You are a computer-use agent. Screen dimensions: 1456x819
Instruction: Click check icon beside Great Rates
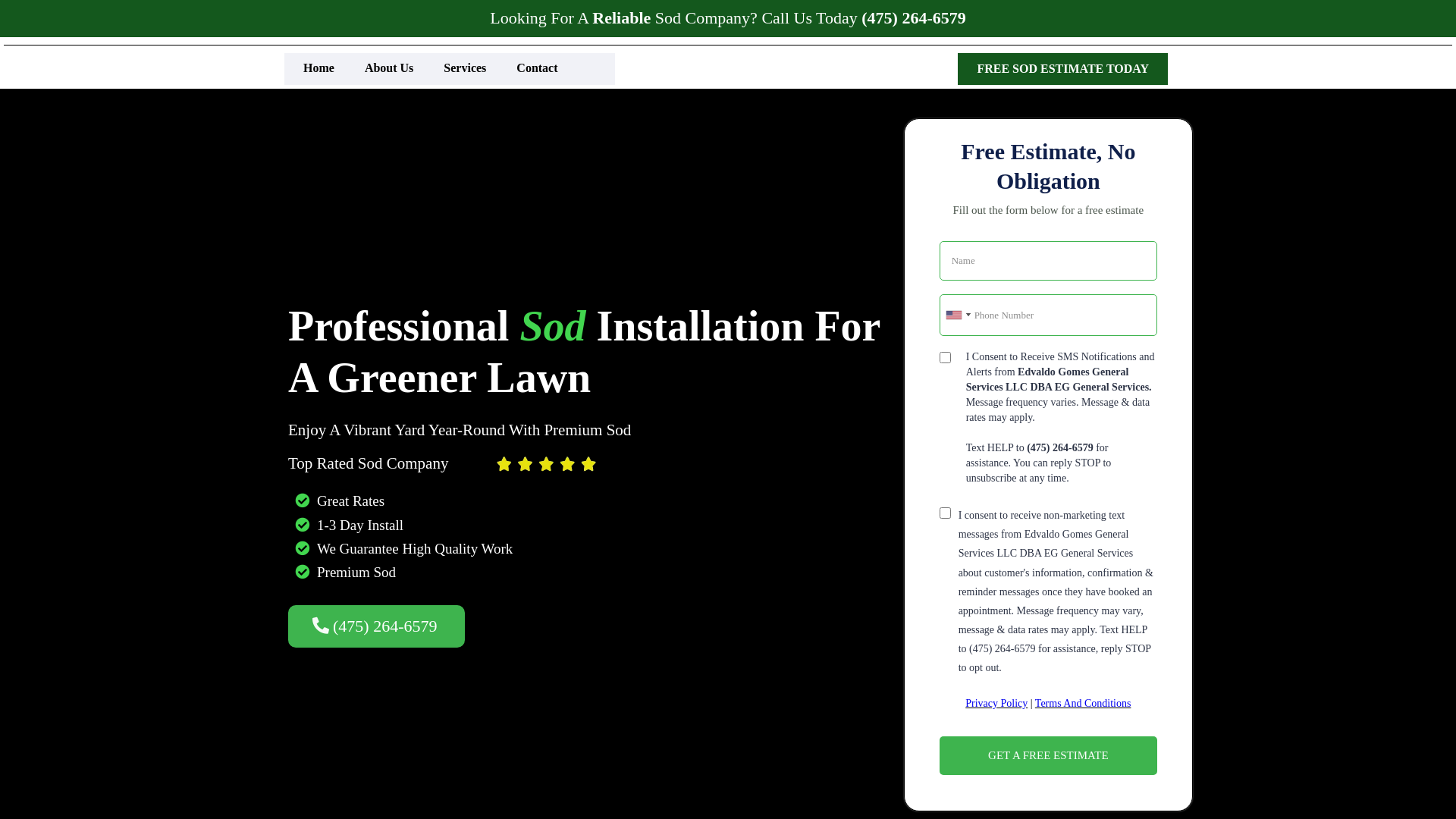click(303, 500)
